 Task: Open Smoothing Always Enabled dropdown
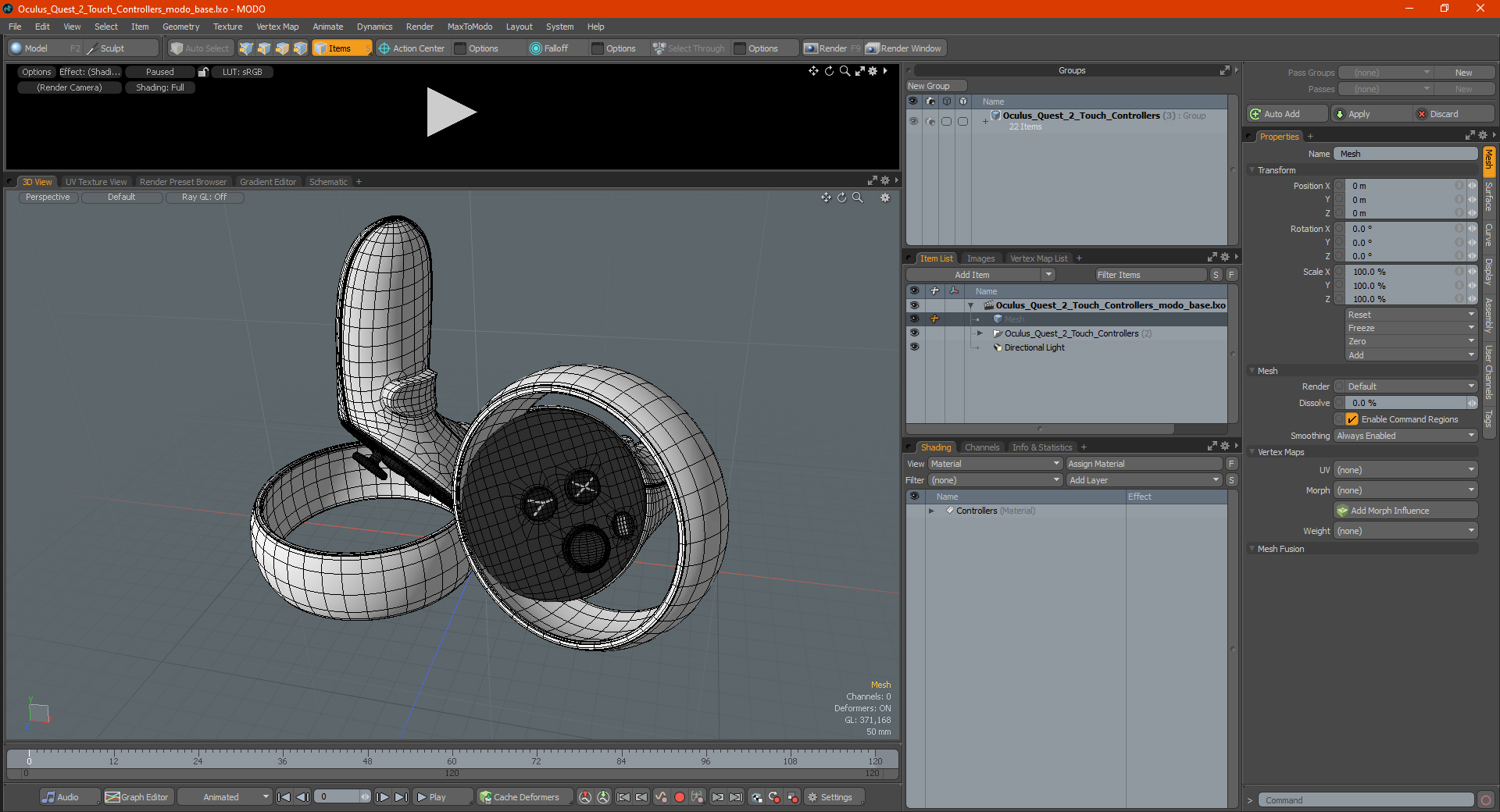(1405, 436)
